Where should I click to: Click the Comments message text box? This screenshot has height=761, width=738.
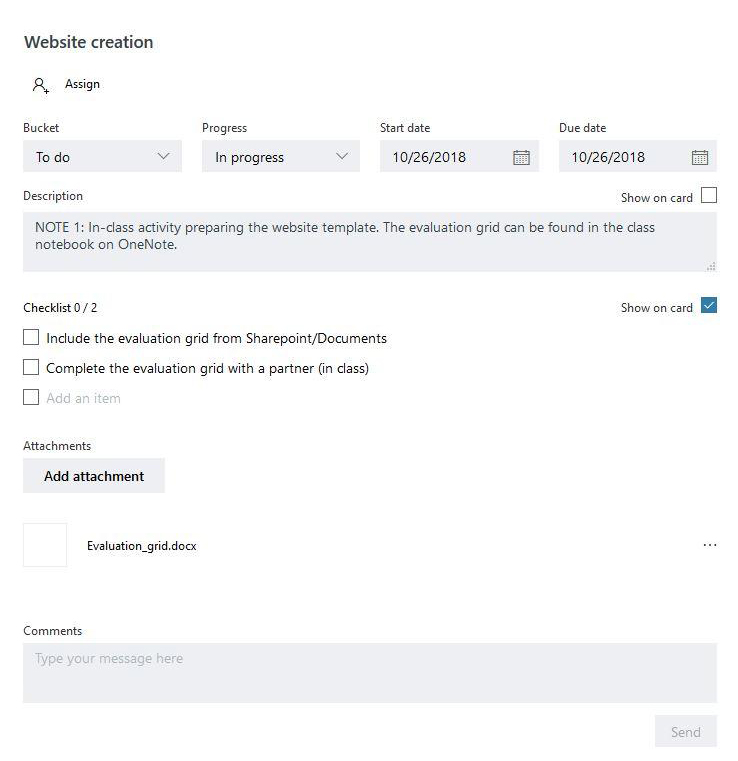coord(370,673)
